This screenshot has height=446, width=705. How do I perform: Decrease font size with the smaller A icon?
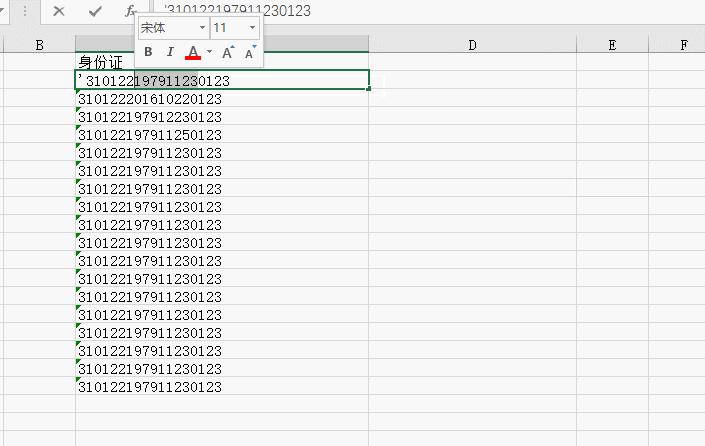pyautogui.click(x=250, y=52)
